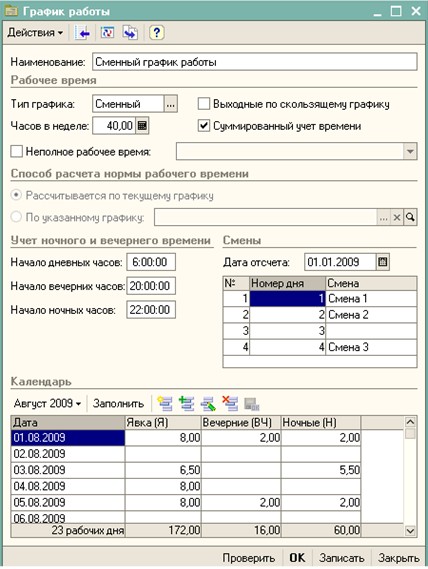Clear the По указанному графику field with X
Viewport: 428px width, 569px height.
[397, 217]
